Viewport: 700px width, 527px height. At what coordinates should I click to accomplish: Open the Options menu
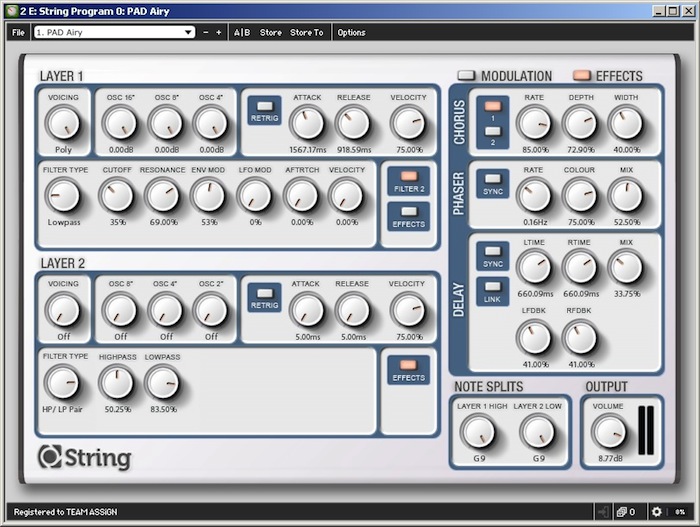tap(351, 32)
